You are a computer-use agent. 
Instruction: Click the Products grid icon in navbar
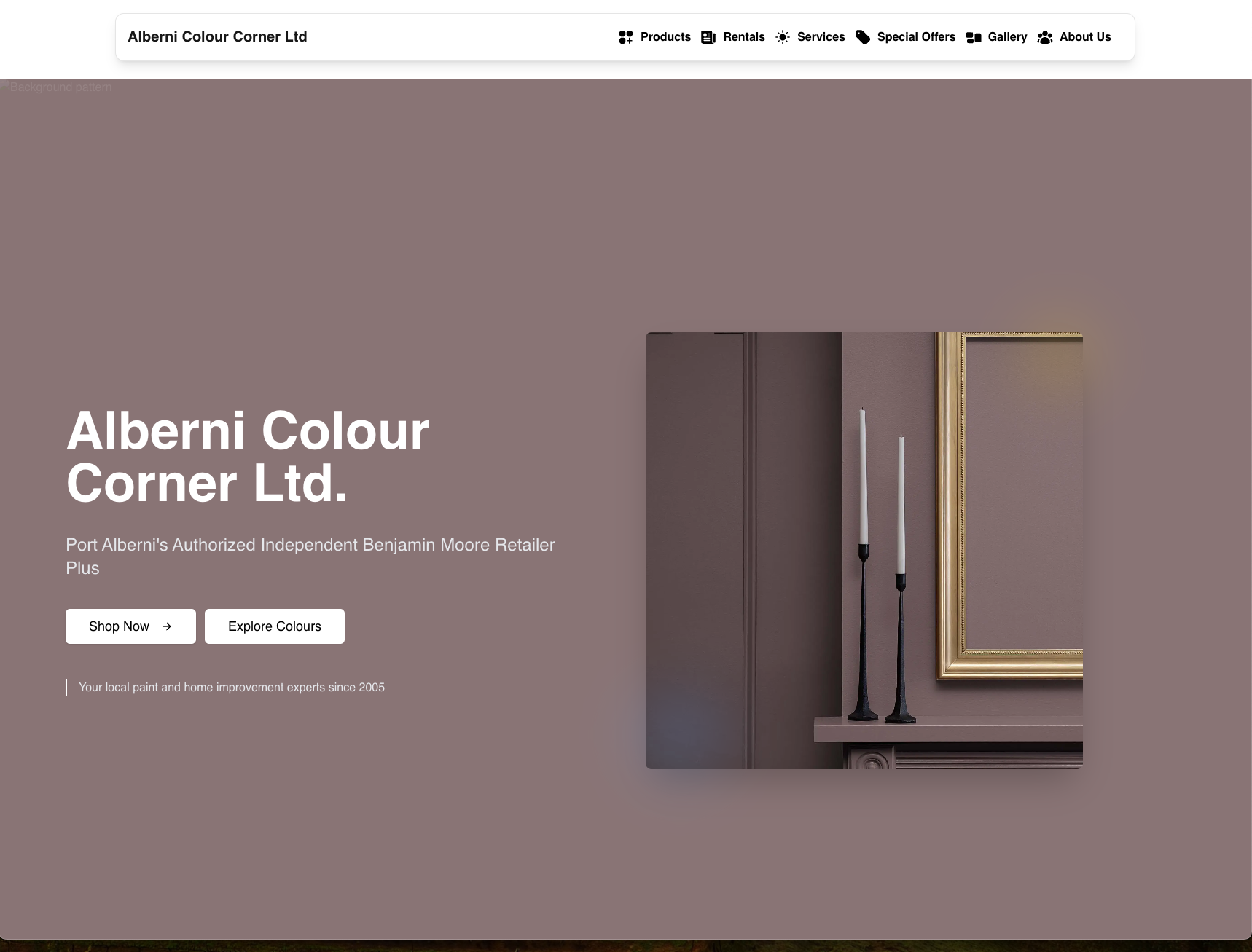click(626, 37)
